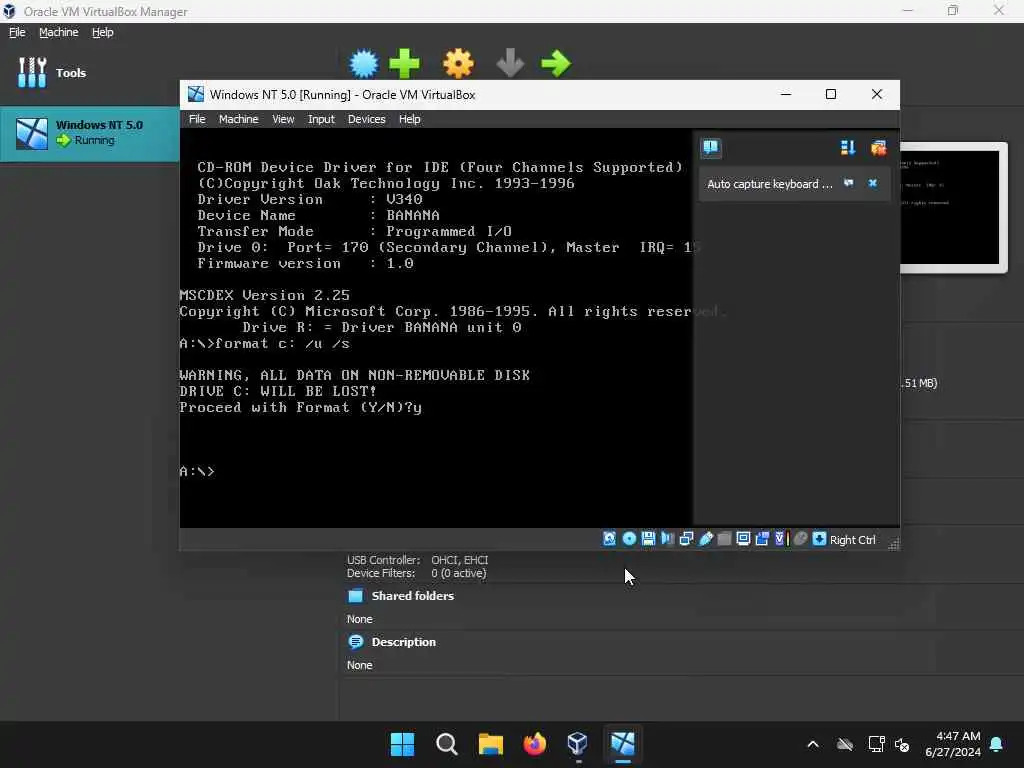1024x768 pixels.
Task: Click the green Show arrow icon
Action: coord(556,63)
